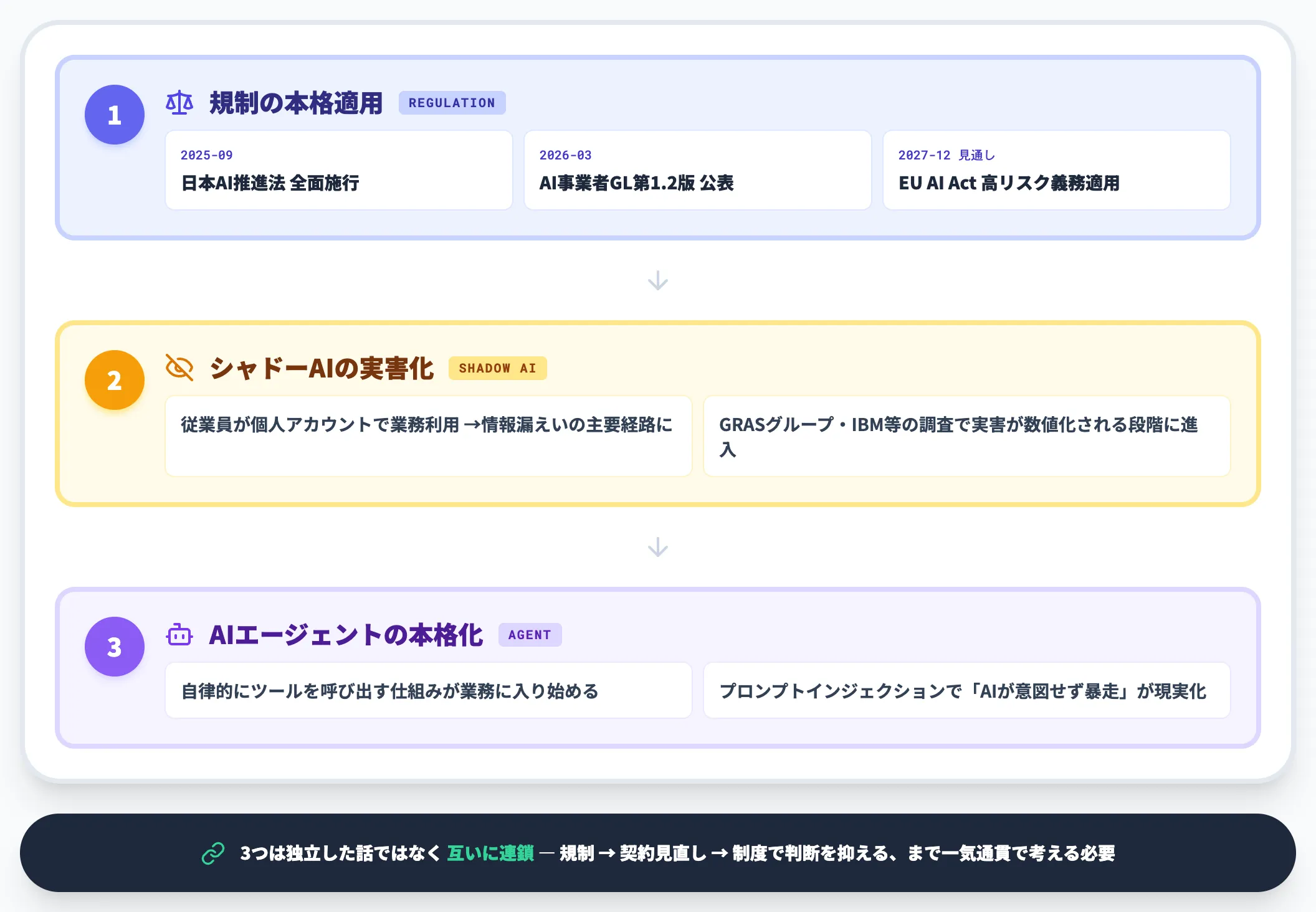Click the 規制の本格適用 heading

(x=296, y=103)
